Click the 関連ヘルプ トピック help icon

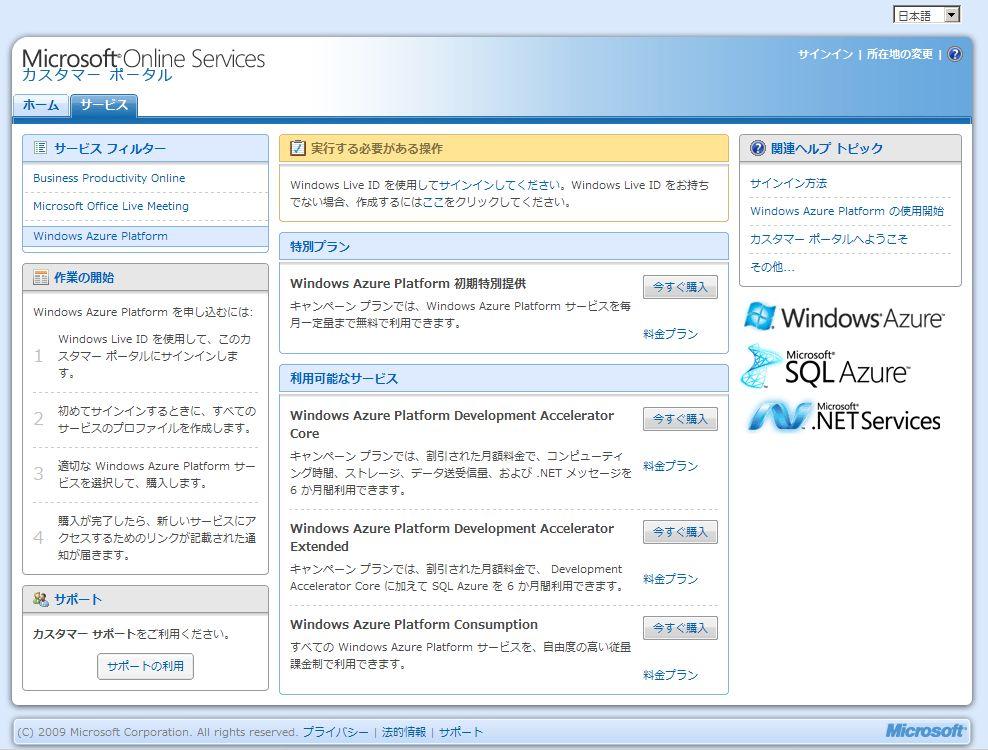click(x=757, y=148)
